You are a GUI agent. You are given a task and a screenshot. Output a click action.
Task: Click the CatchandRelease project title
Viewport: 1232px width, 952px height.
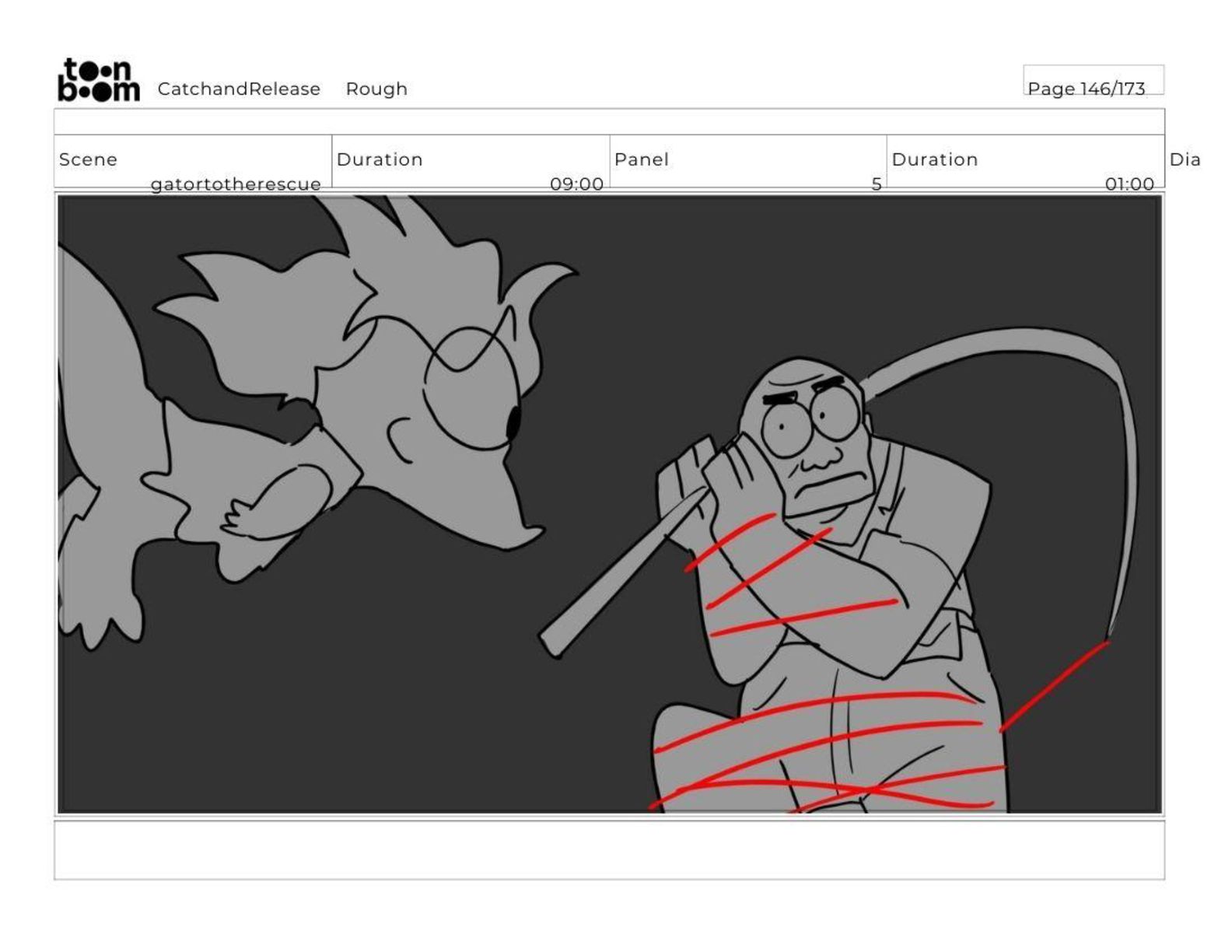tap(238, 89)
